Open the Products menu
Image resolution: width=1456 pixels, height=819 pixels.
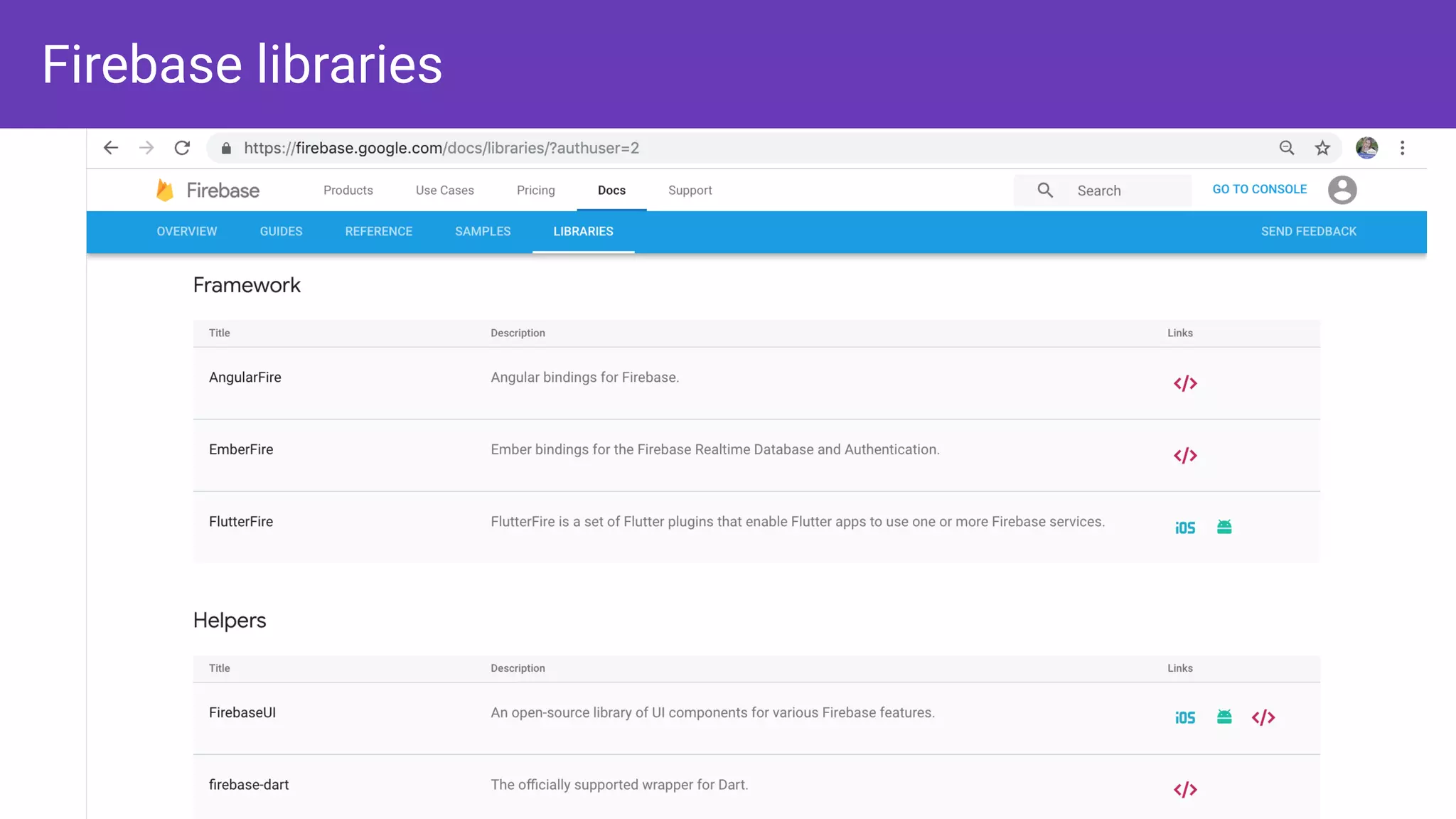pyautogui.click(x=348, y=191)
